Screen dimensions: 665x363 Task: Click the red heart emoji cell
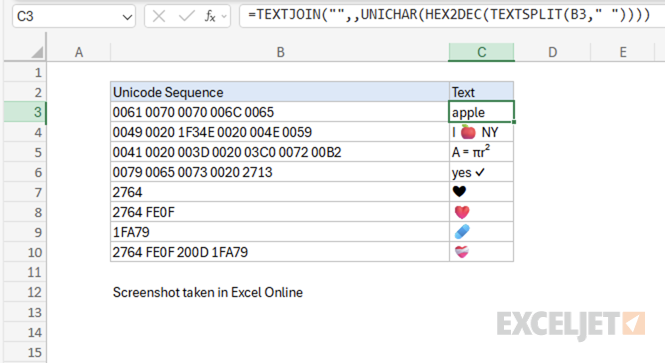point(481,212)
